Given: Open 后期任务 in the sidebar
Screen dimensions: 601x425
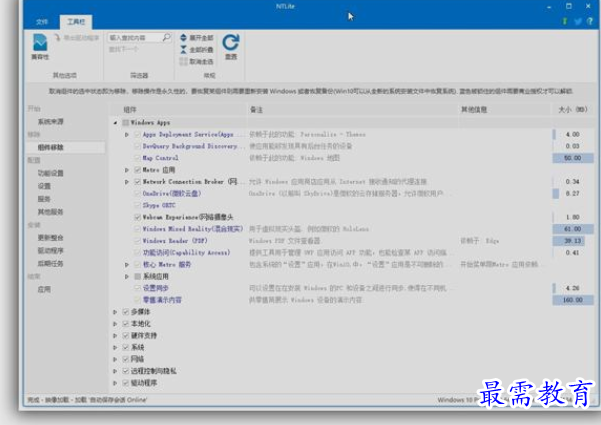Looking at the screenshot, I should click(51, 263).
